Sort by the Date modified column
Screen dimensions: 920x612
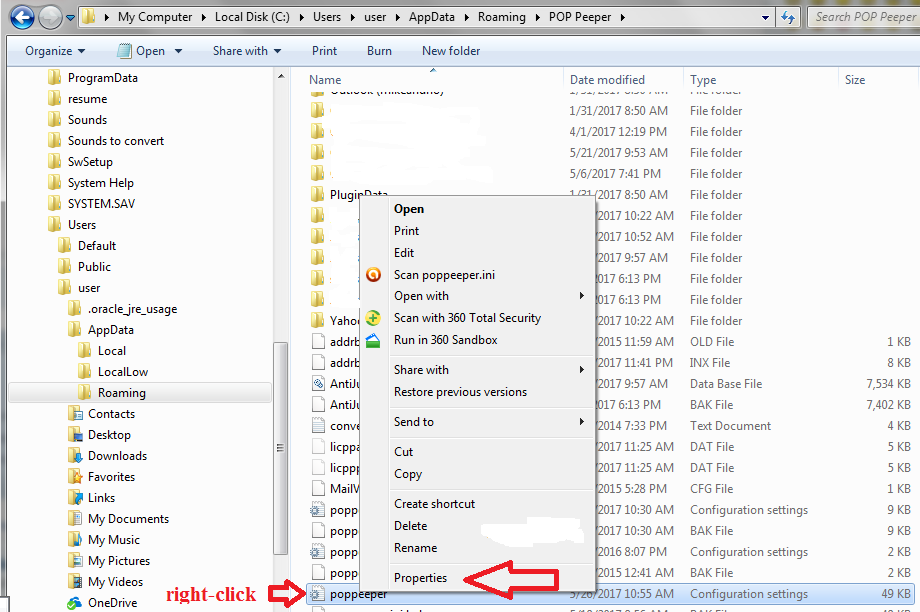pyautogui.click(x=607, y=80)
